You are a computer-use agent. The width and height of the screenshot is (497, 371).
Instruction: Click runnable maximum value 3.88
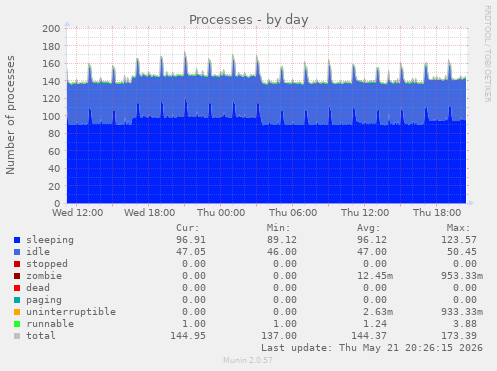click(465, 324)
